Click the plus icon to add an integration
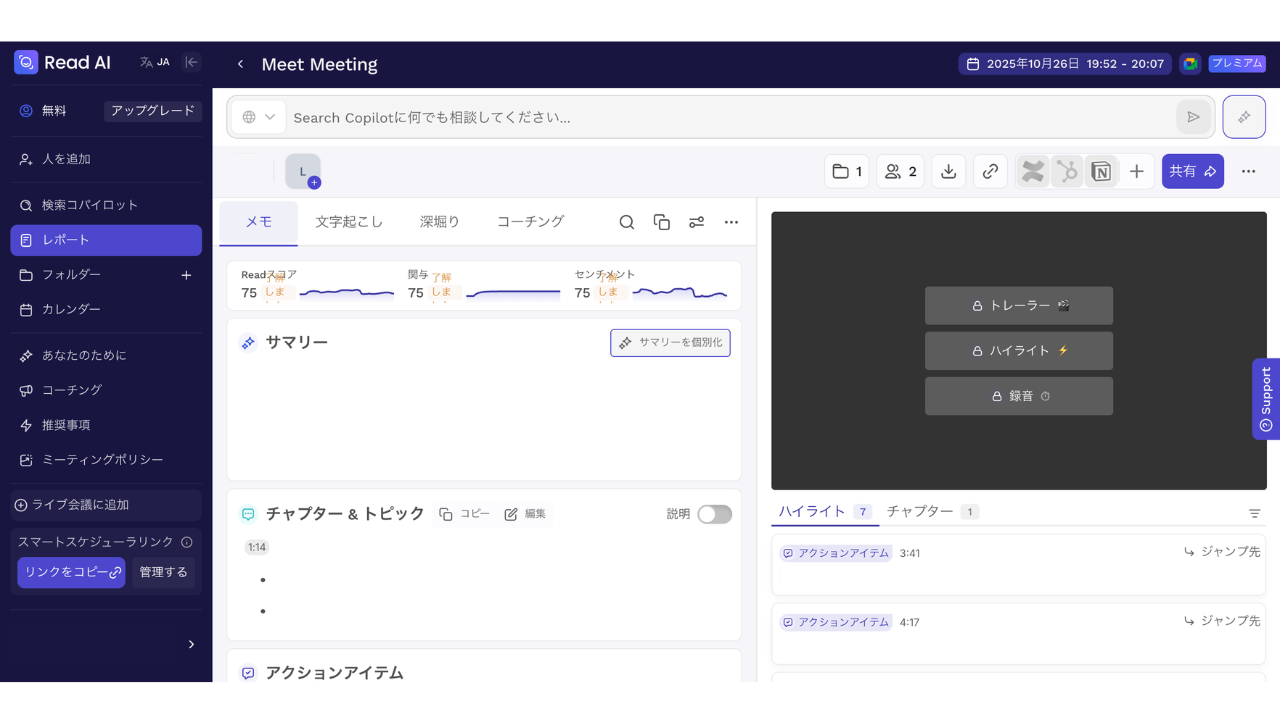 1136,171
